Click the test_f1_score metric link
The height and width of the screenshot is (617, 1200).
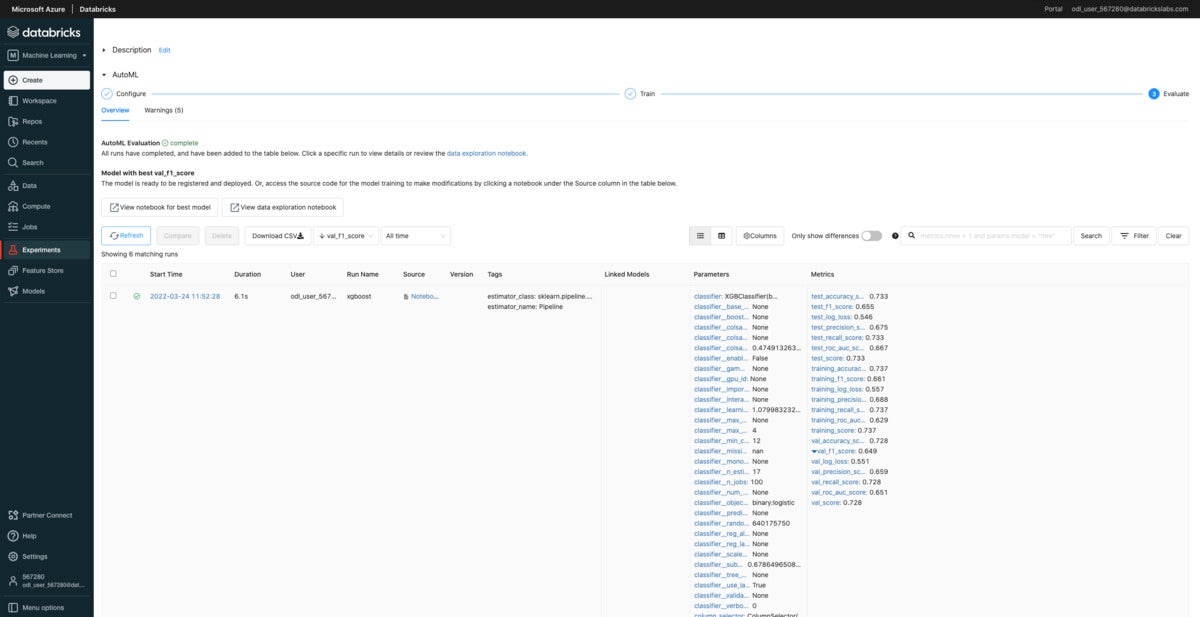(834, 307)
